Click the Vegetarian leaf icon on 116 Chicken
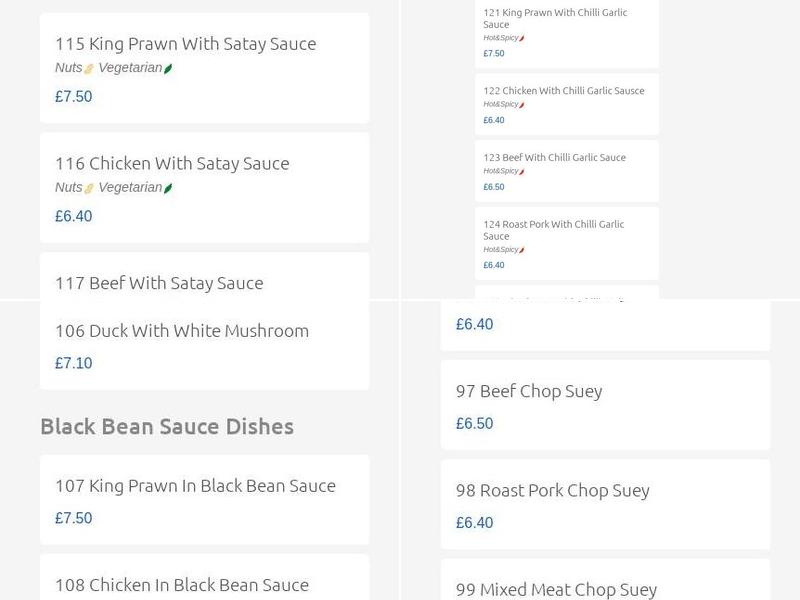 (168, 186)
